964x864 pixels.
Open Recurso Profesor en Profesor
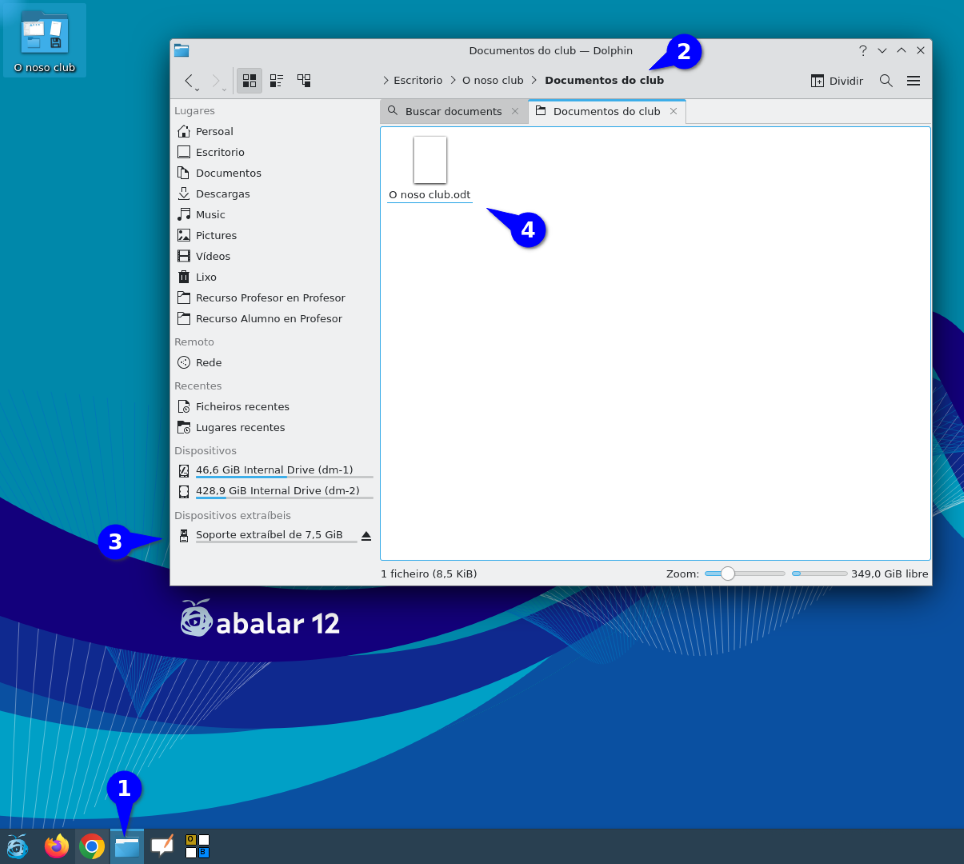[274, 298]
